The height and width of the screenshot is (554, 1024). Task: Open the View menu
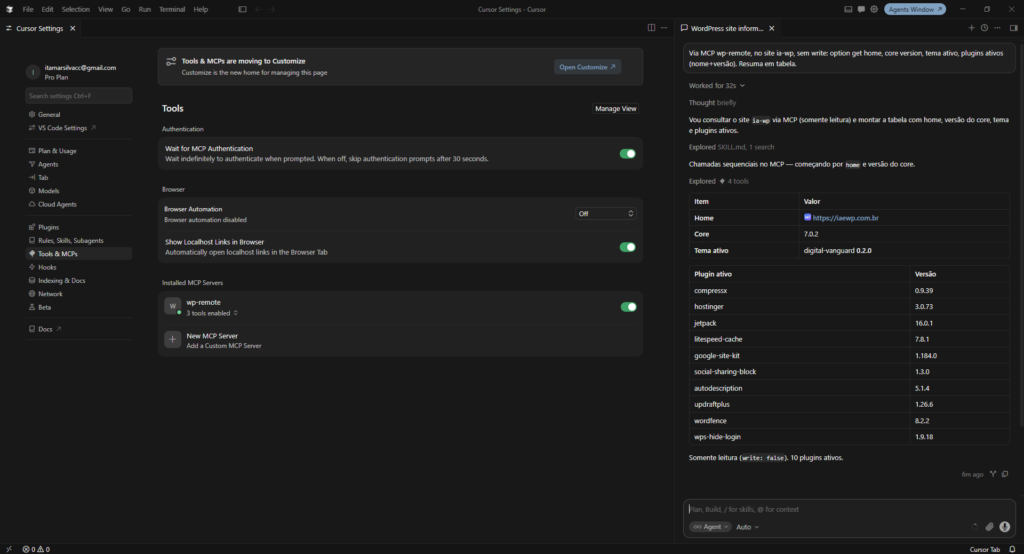105,9
